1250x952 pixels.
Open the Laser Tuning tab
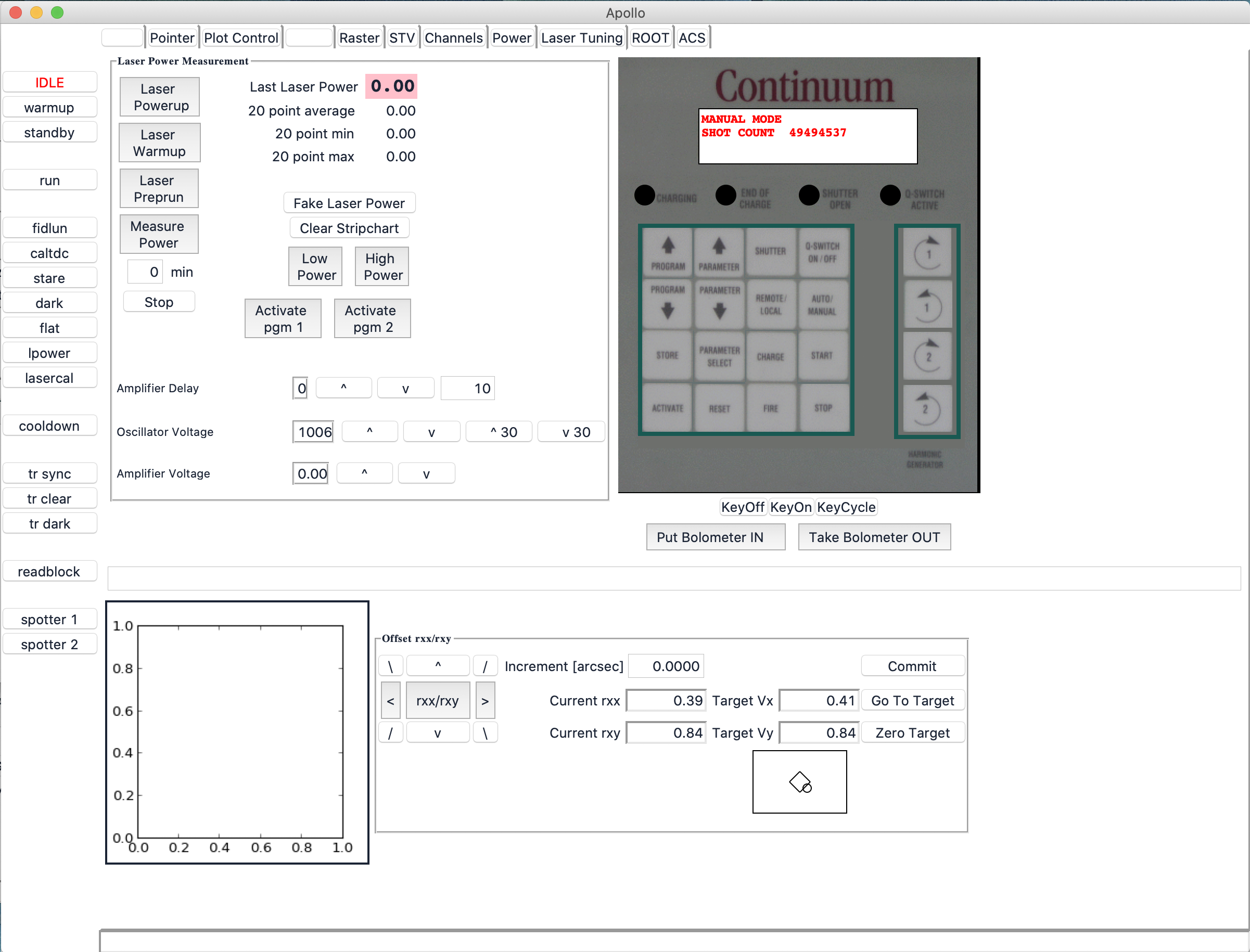(x=582, y=38)
